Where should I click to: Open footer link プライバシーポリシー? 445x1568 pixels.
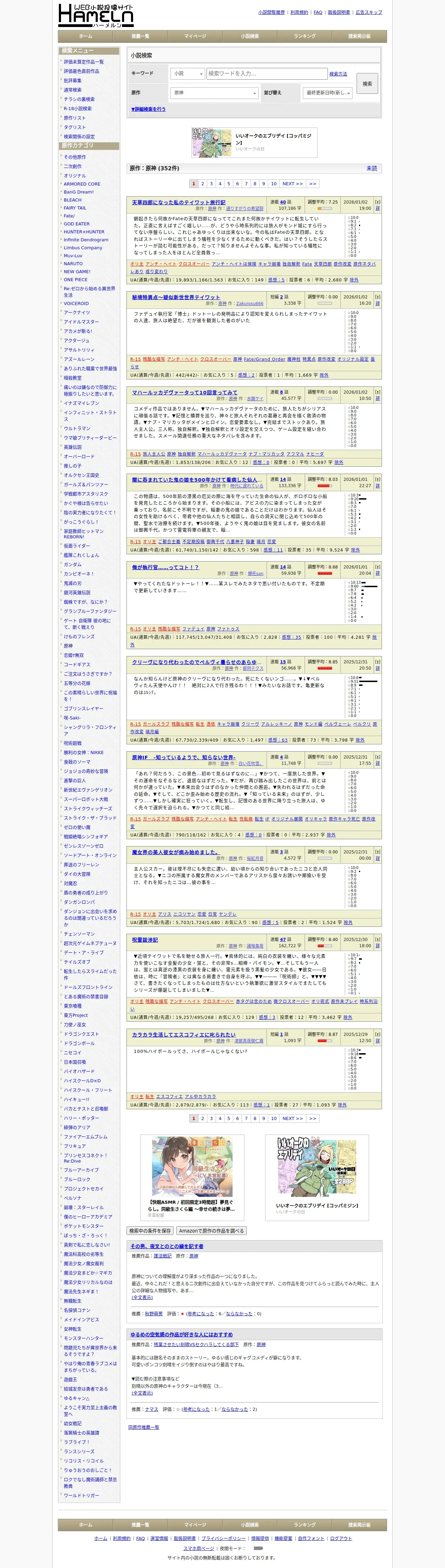(x=224, y=1538)
